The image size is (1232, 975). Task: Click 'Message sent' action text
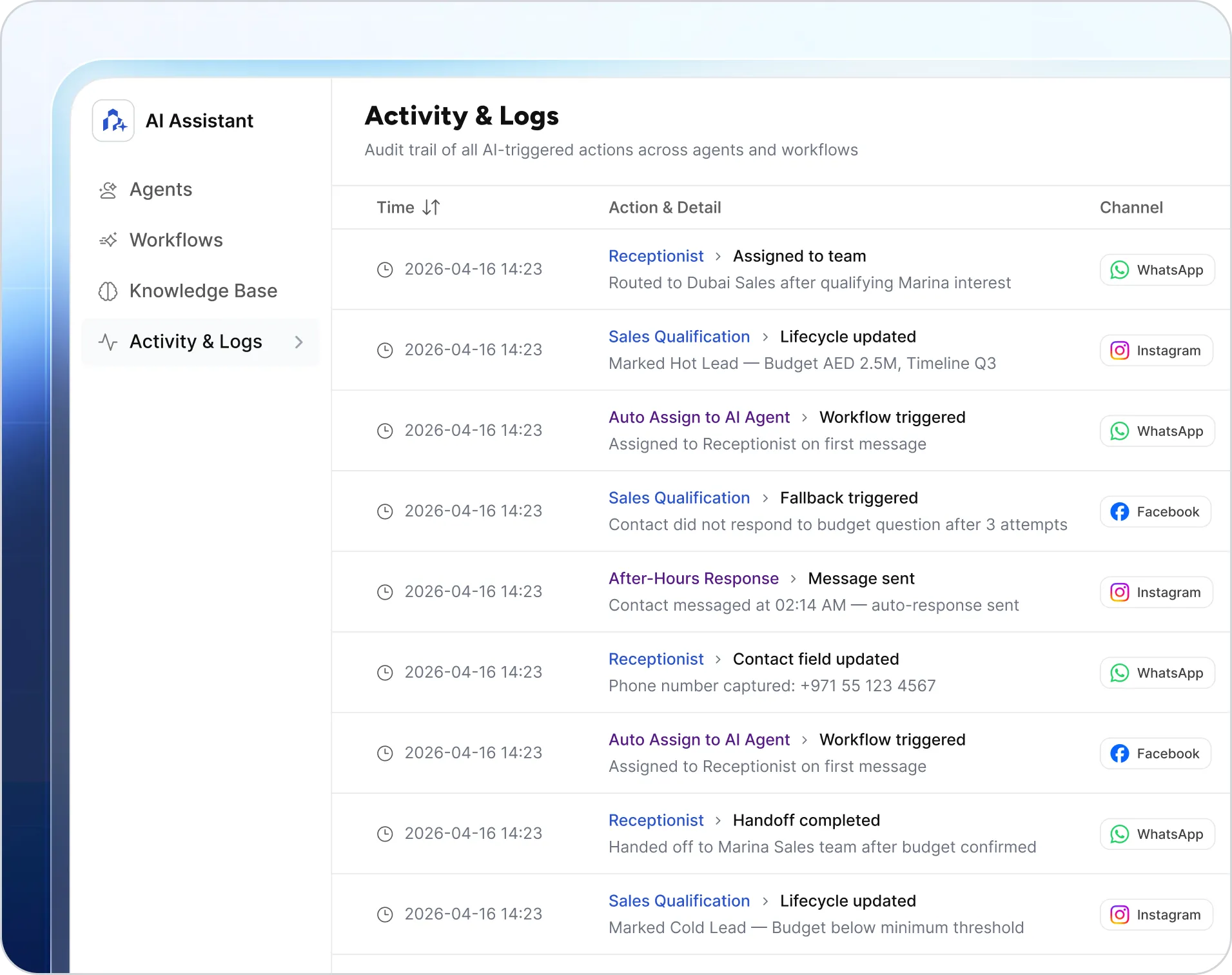coord(861,578)
